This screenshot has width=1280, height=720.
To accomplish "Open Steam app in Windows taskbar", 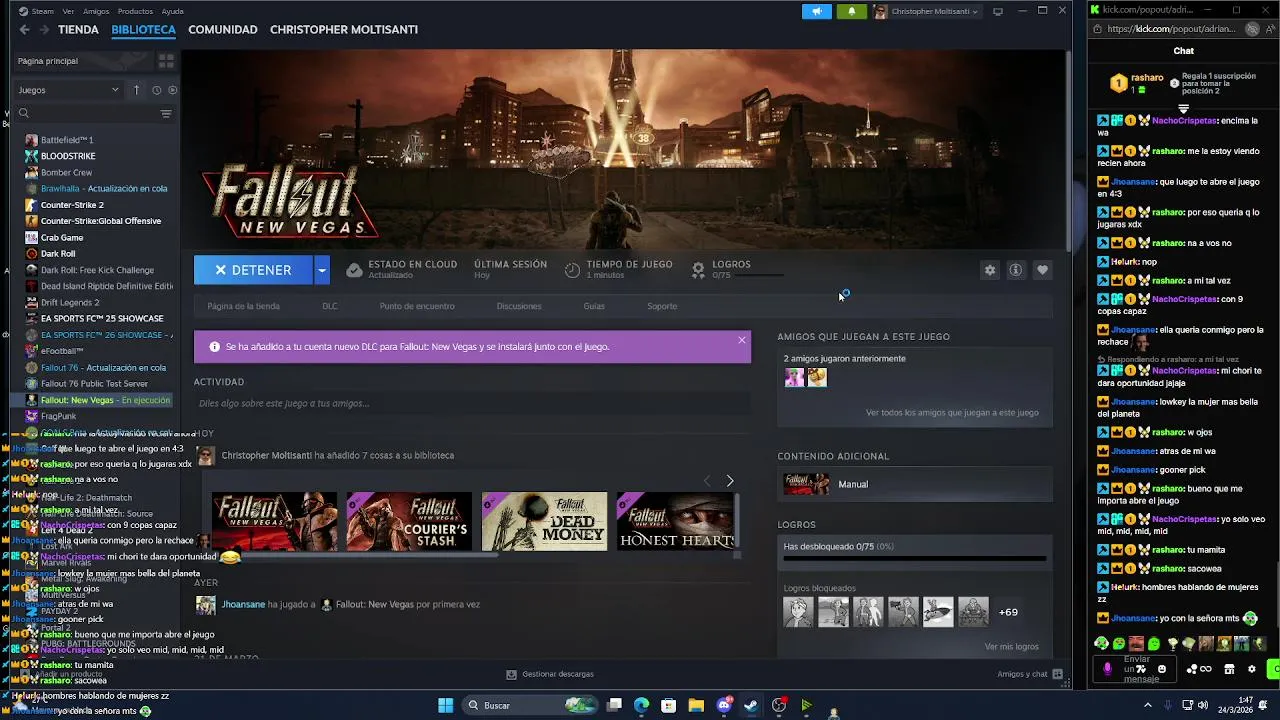I will (x=751, y=705).
